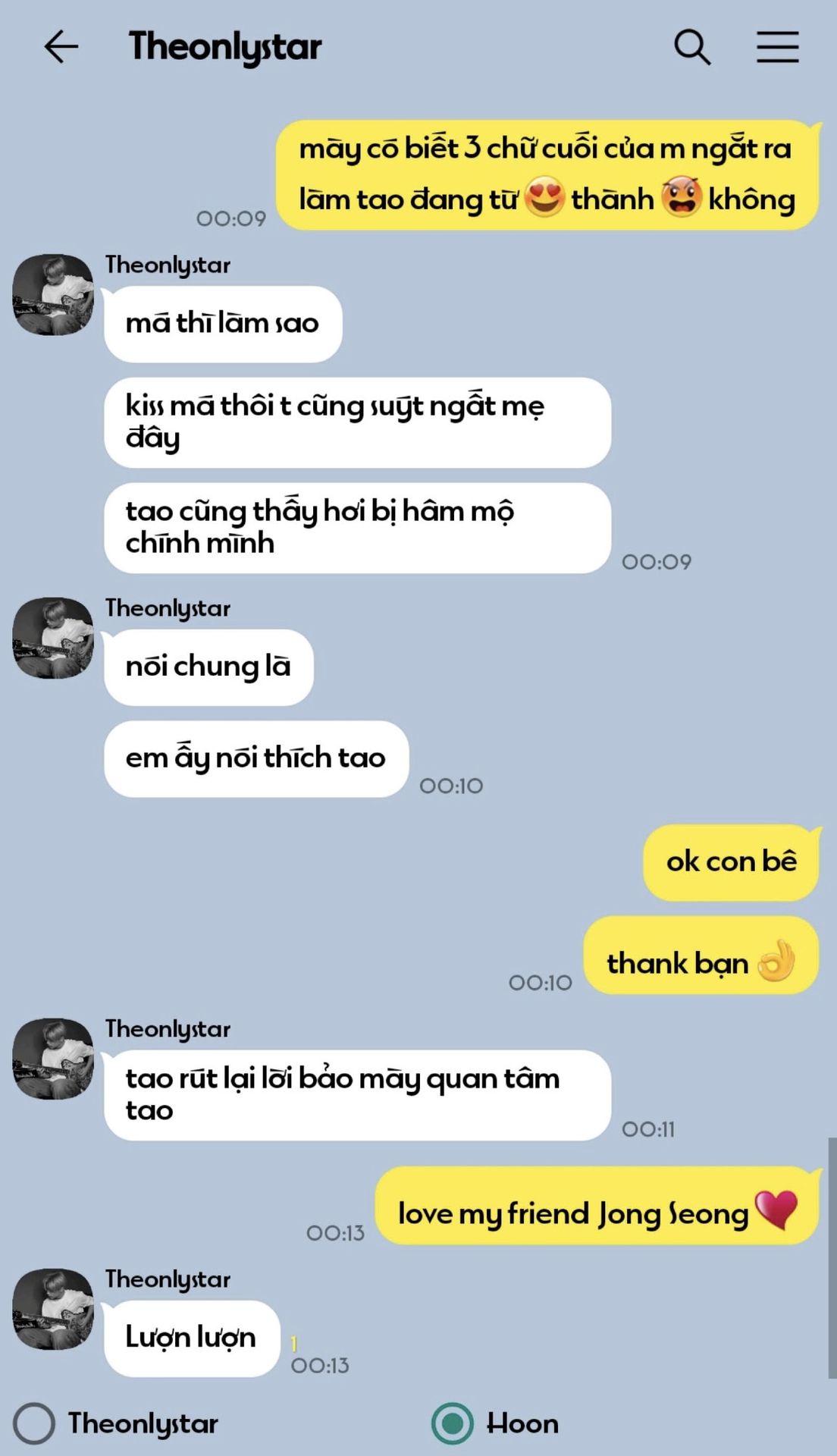Click the sender name above 'mà thì làm sao'
The width and height of the screenshot is (837, 1456).
pyautogui.click(x=168, y=265)
